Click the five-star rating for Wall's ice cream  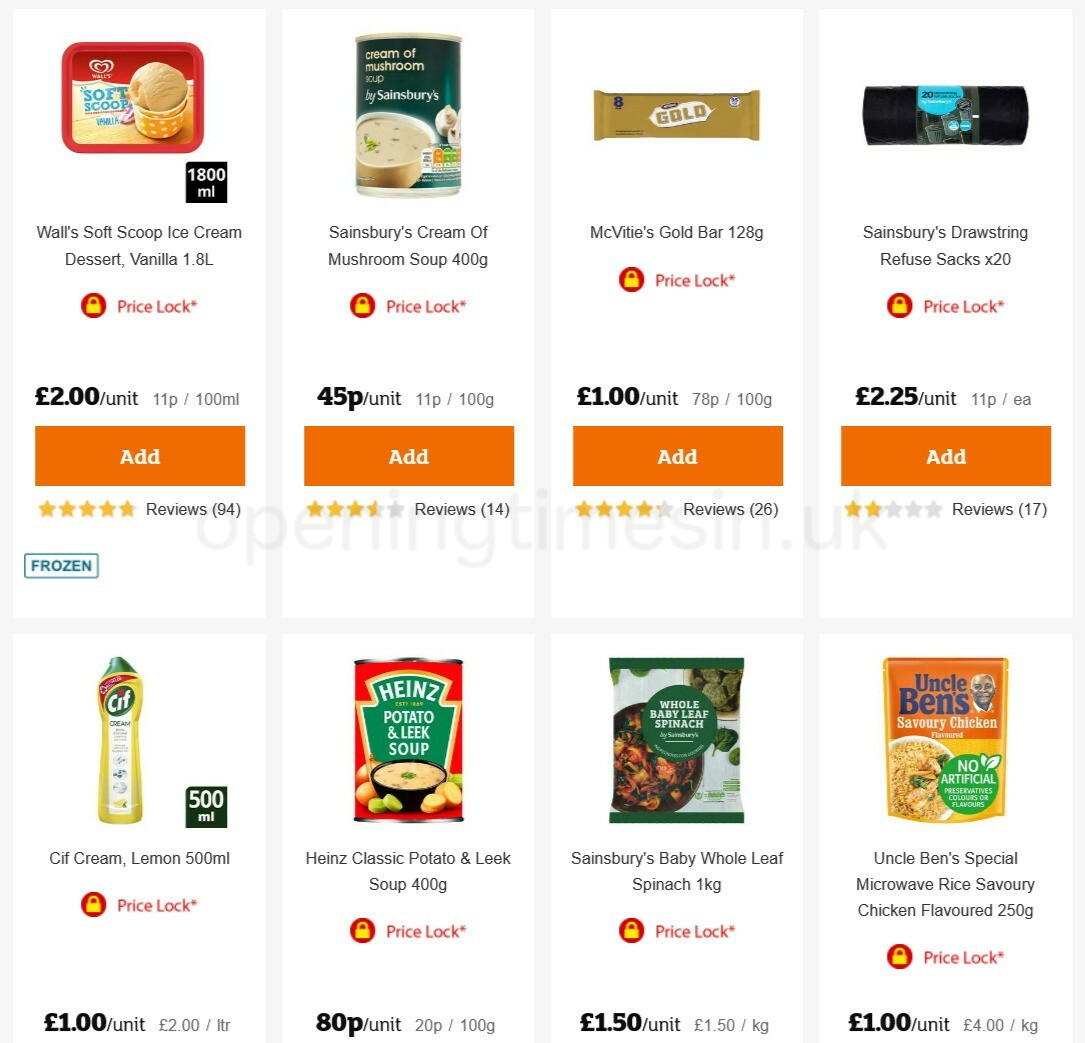(86, 509)
